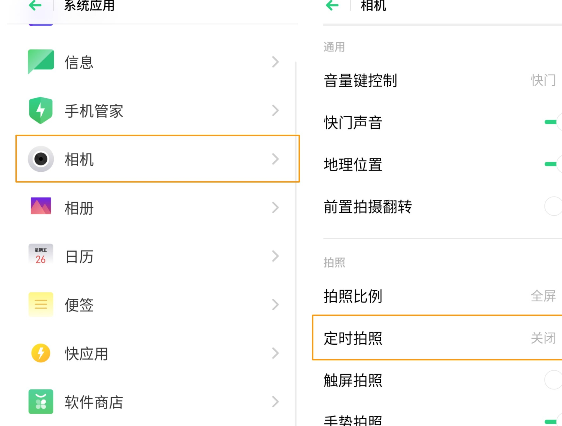Open 拍照比例 setting
Viewport: 562px width, 426px height.
443,296
